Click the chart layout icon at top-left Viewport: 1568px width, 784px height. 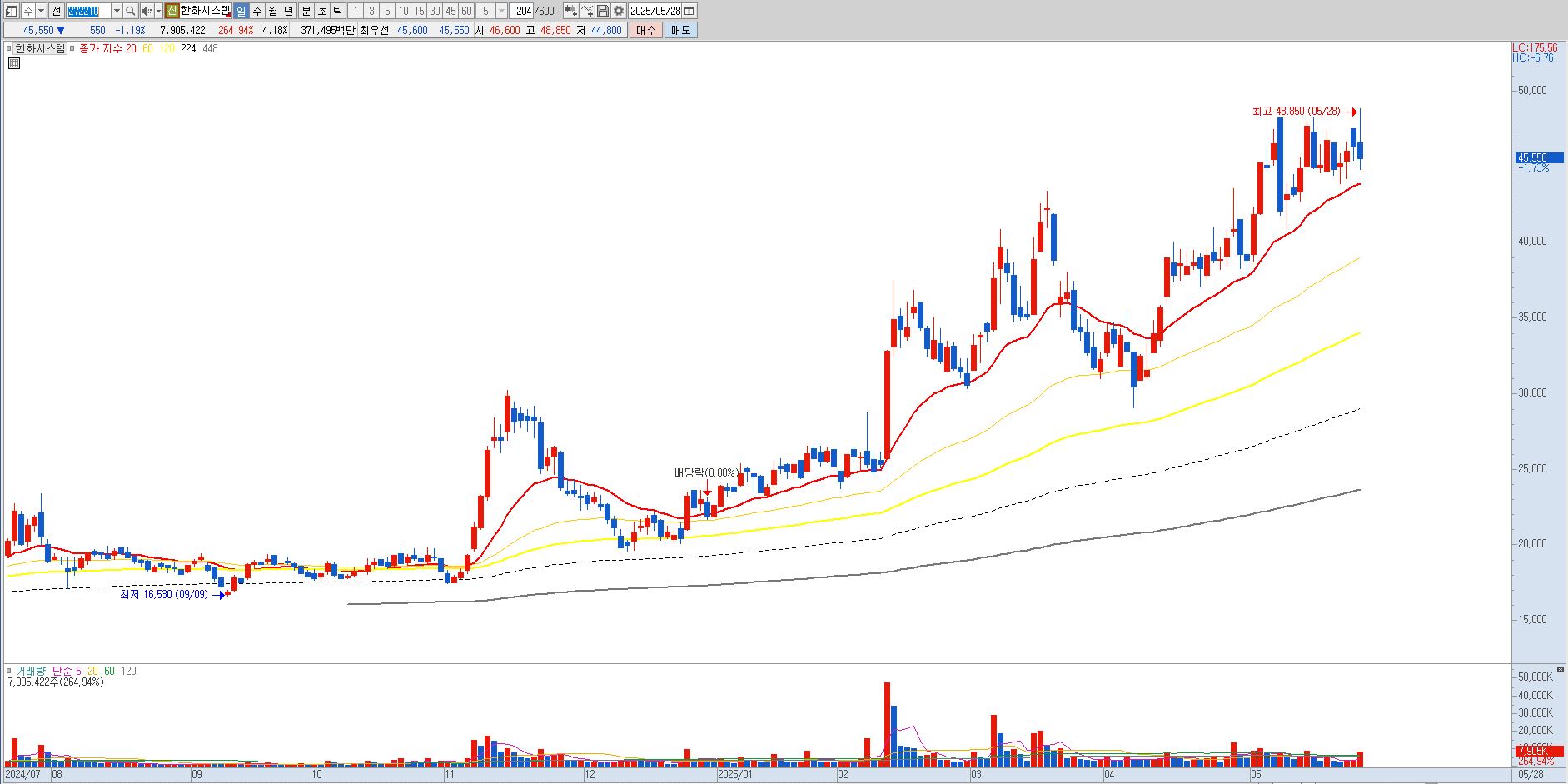(x=12, y=11)
